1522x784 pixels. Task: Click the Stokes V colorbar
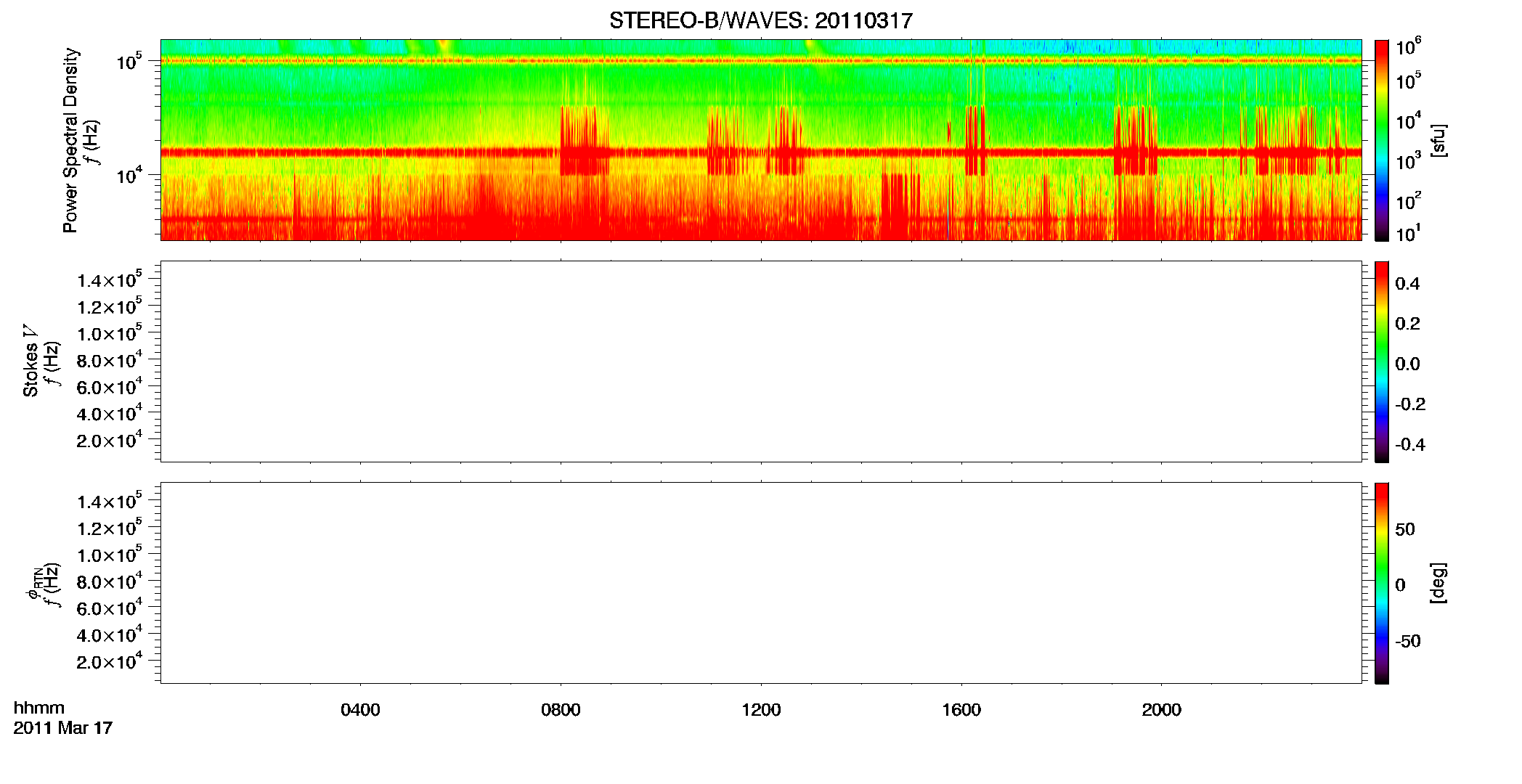[1382, 362]
